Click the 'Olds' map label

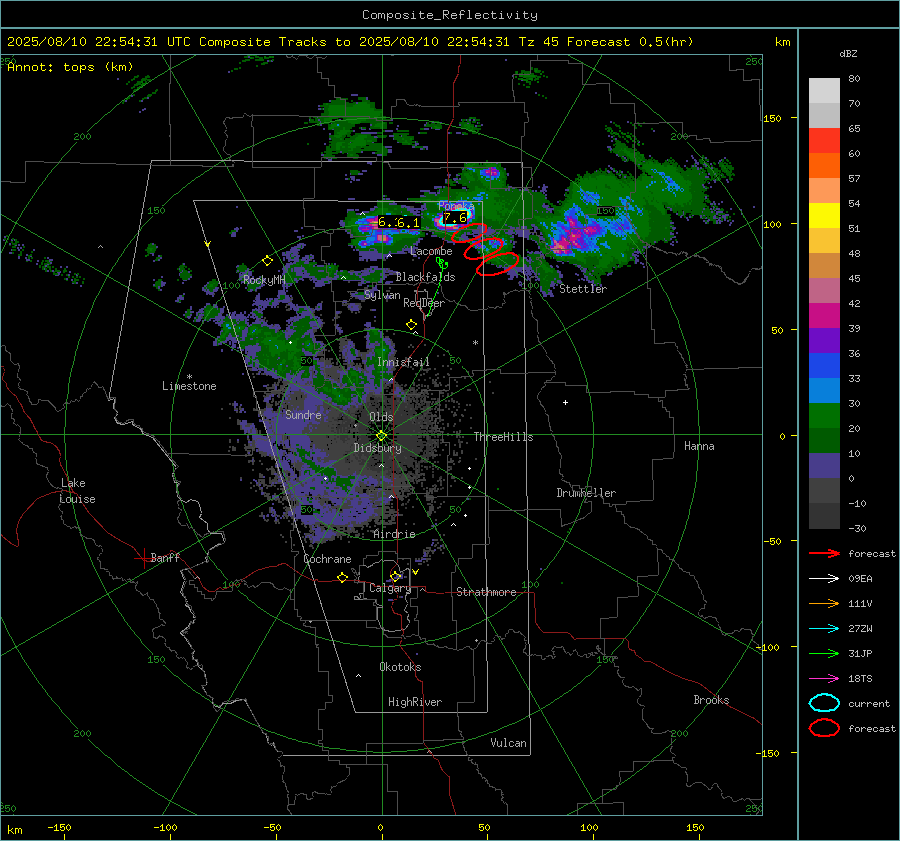coord(381,417)
